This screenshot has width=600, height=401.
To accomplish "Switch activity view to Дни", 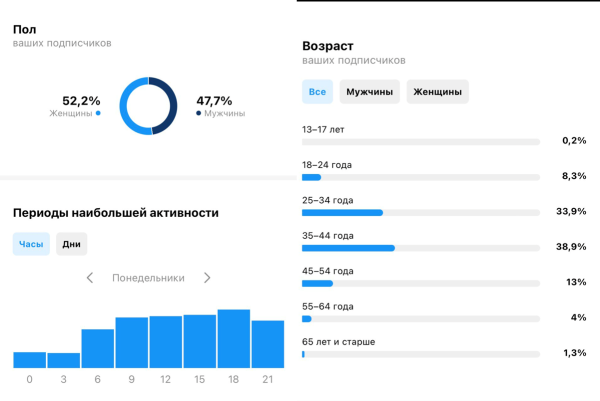I will coord(72,244).
